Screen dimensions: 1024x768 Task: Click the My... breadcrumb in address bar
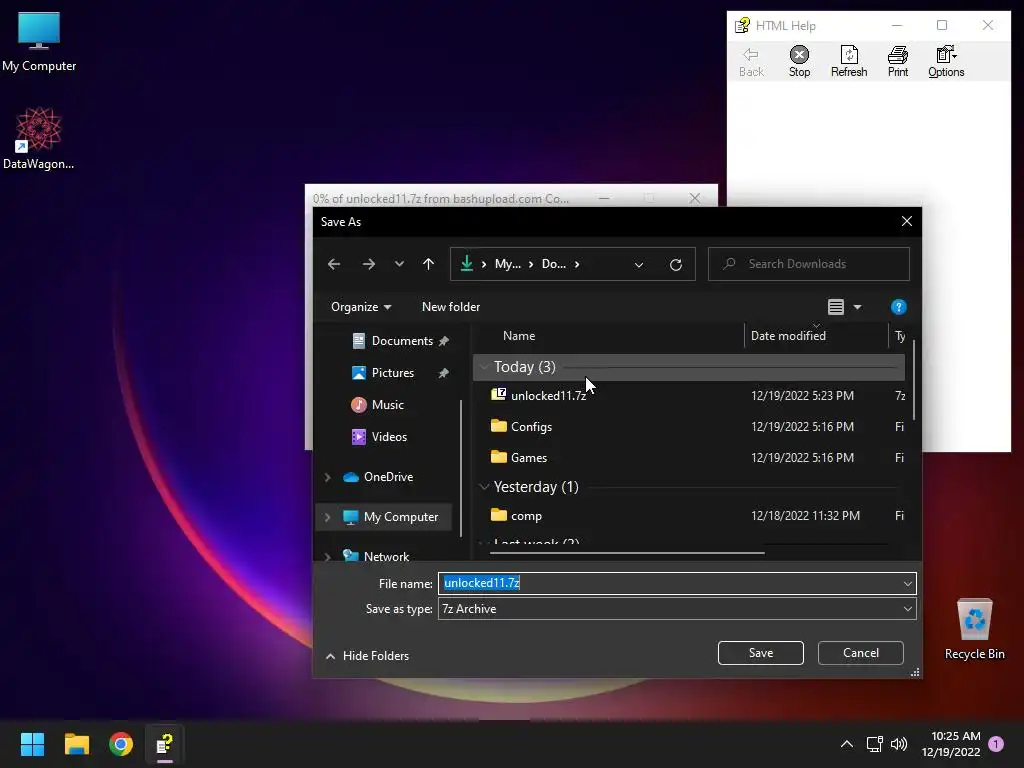(x=507, y=264)
